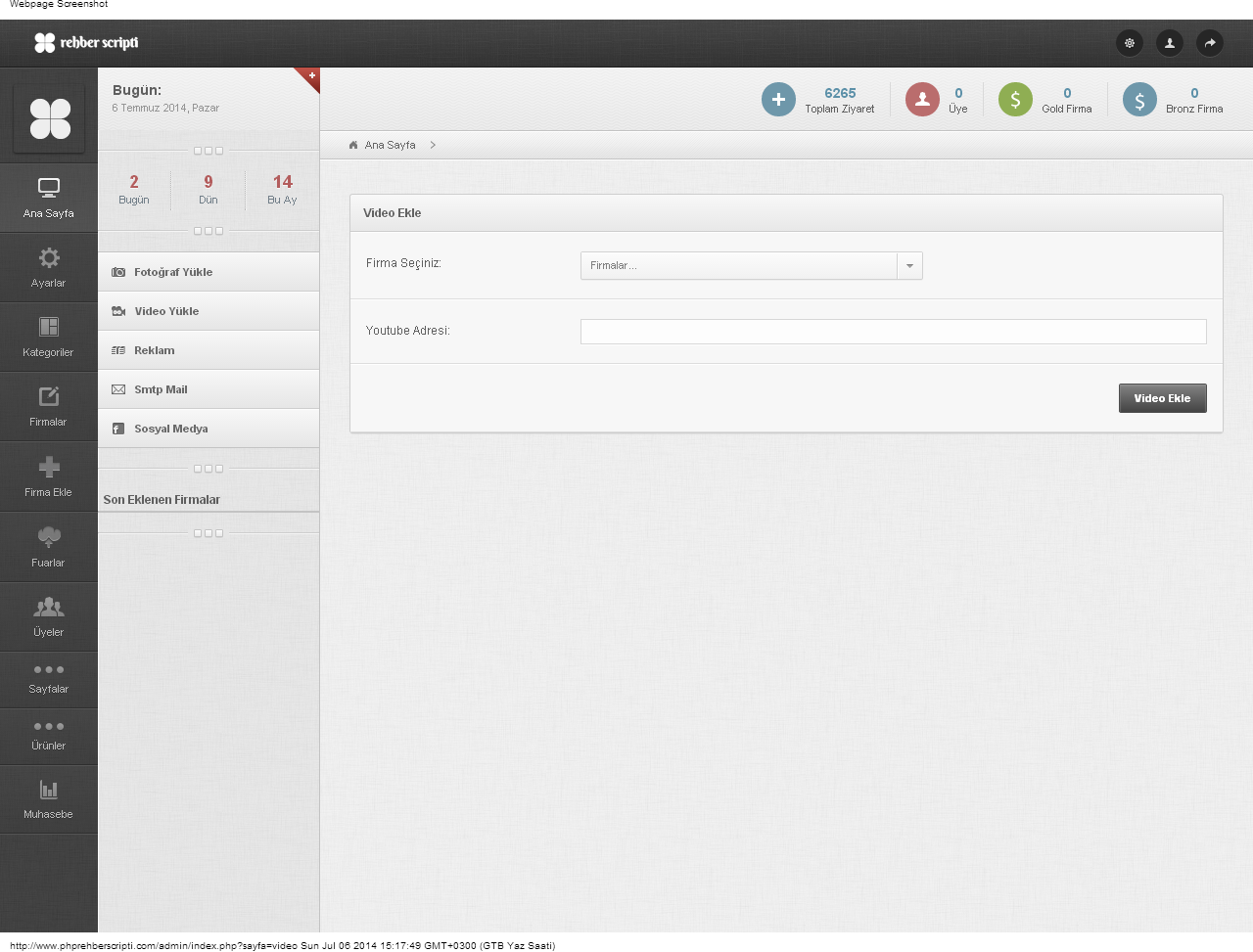
Task: Click the Video Ekle panel title
Action: [393, 213]
